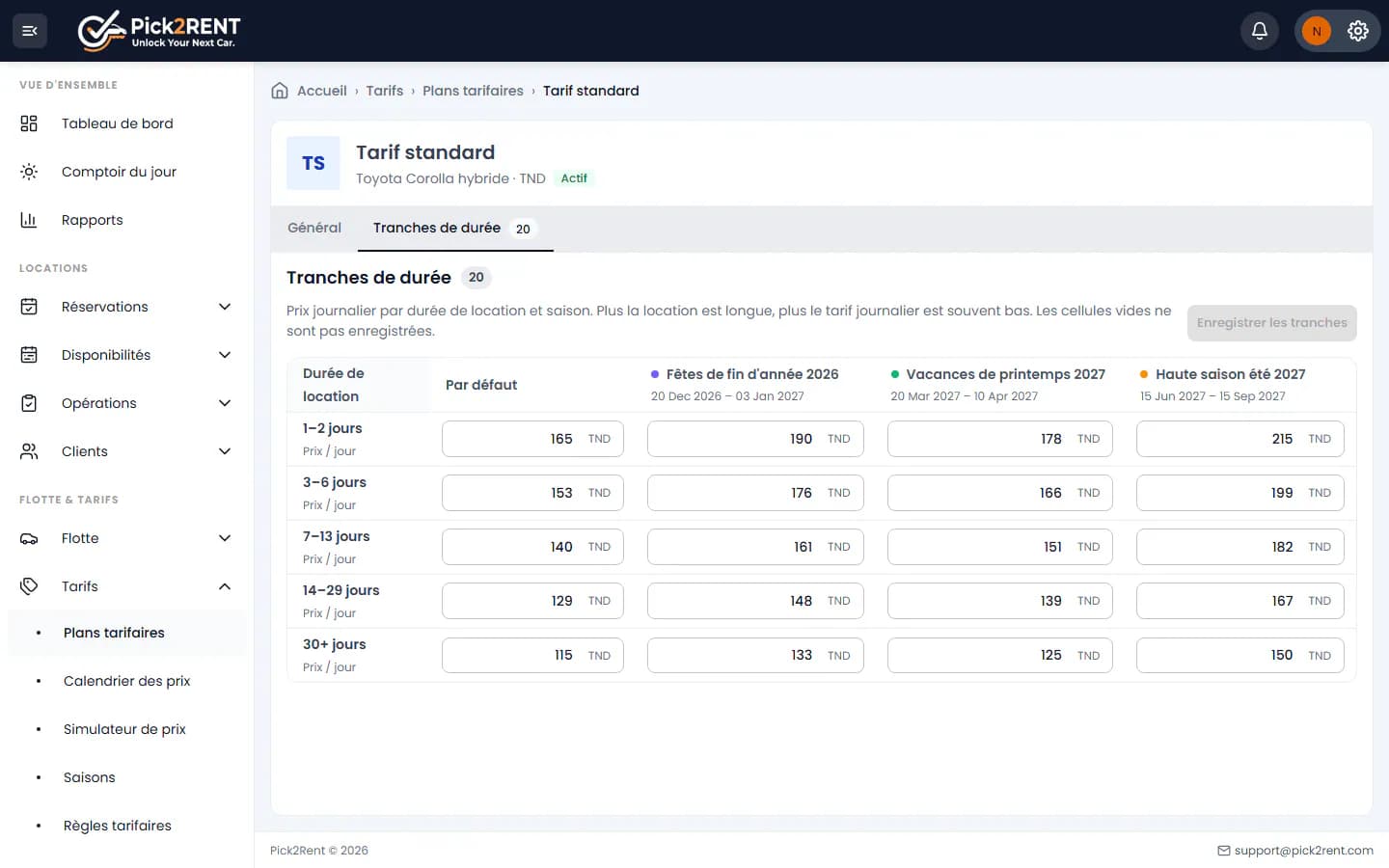Image resolution: width=1389 pixels, height=868 pixels.
Task: Edit Haute saison price for 30+ jours
Action: coord(1239,655)
